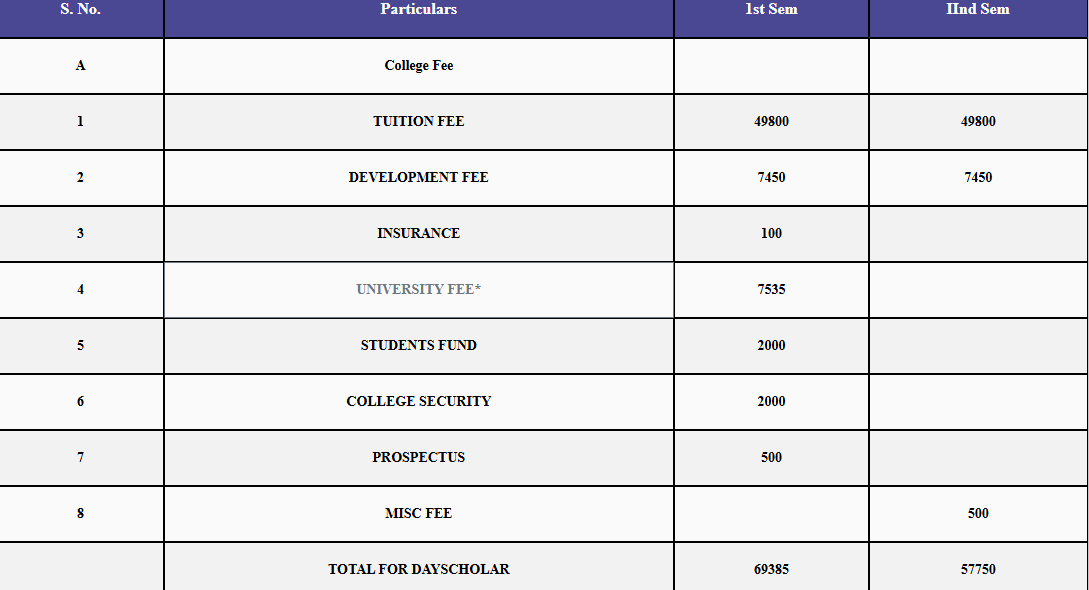Click the STUDENTS FUND label
Viewport: 1089px width, 590px height.
tap(418, 346)
